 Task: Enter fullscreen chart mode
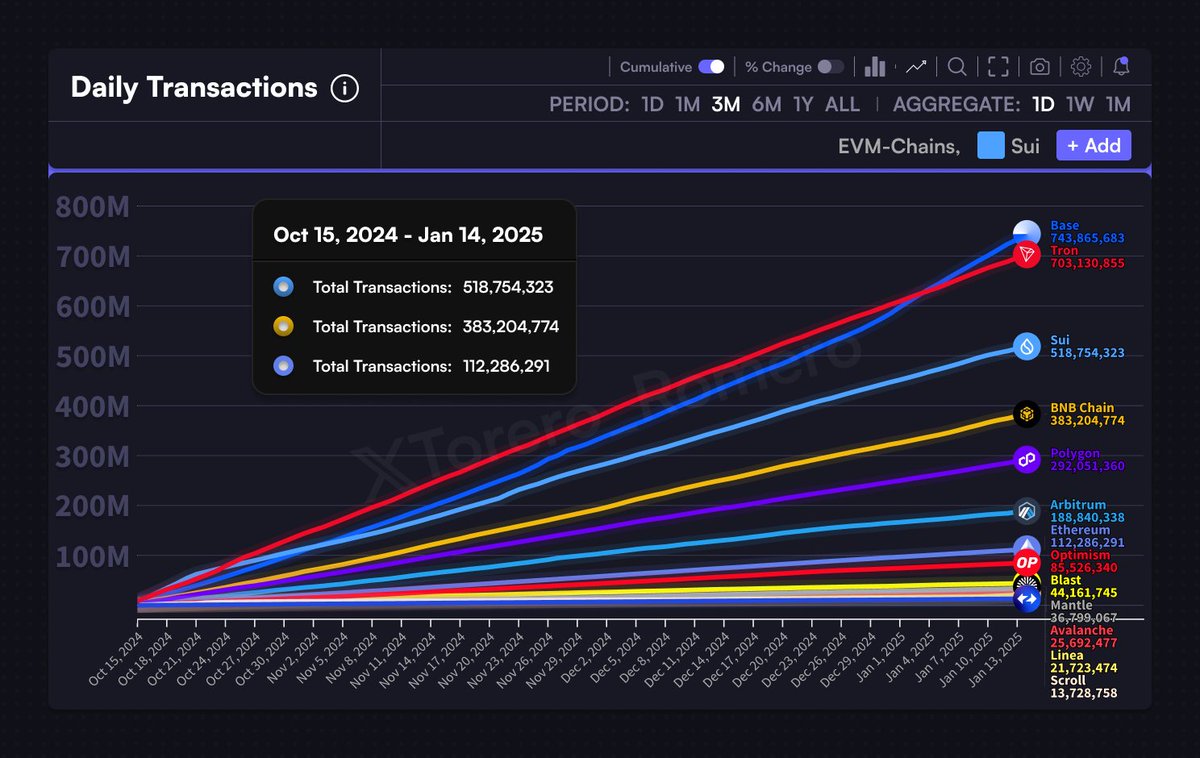[997, 66]
